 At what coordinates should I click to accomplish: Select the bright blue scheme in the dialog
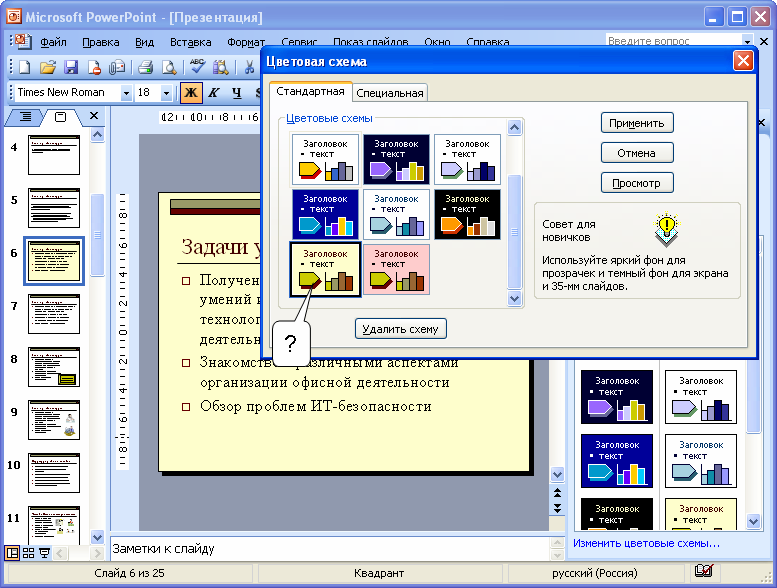point(325,214)
